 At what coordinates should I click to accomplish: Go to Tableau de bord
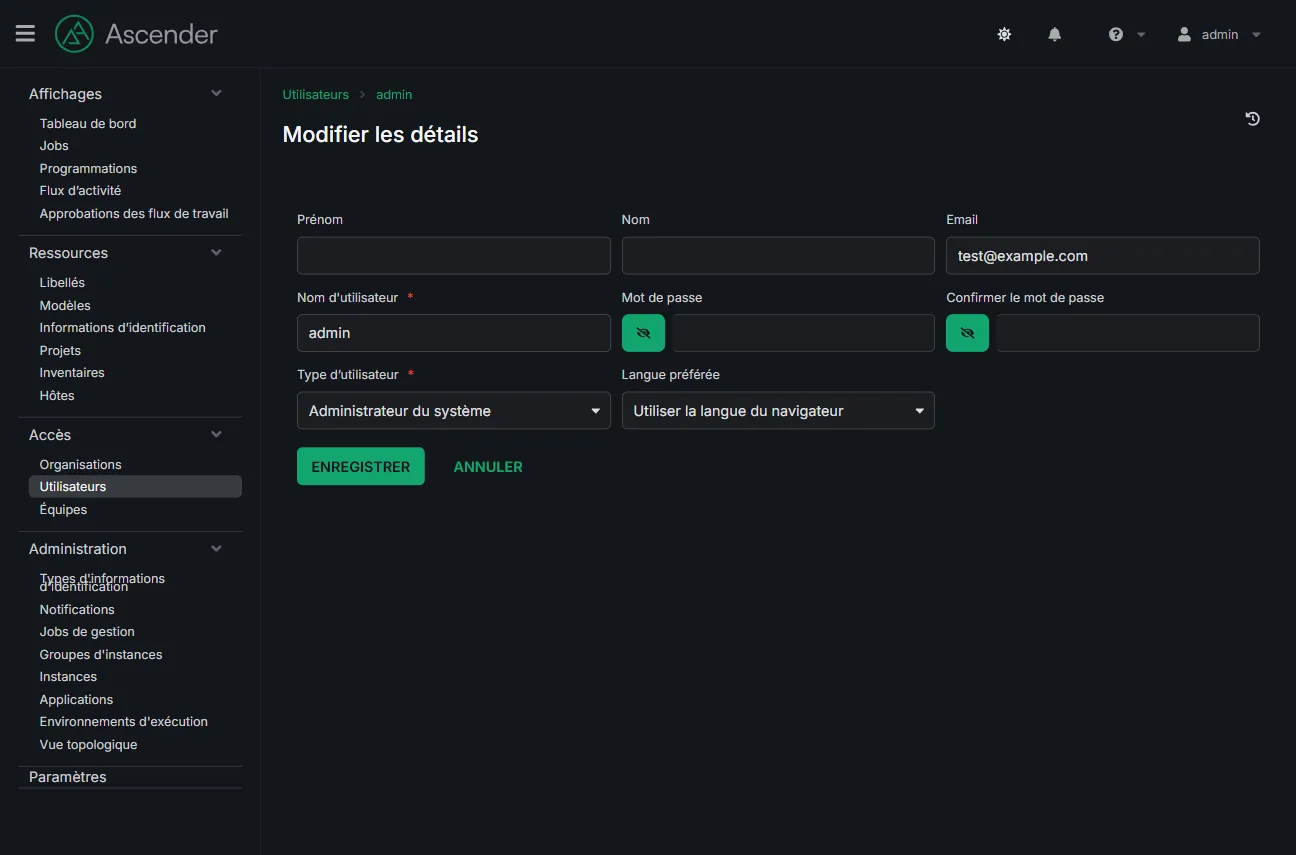pyautogui.click(x=88, y=123)
